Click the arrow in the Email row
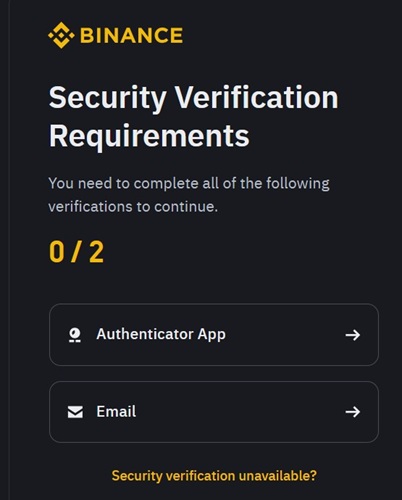 [x=353, y=412]
